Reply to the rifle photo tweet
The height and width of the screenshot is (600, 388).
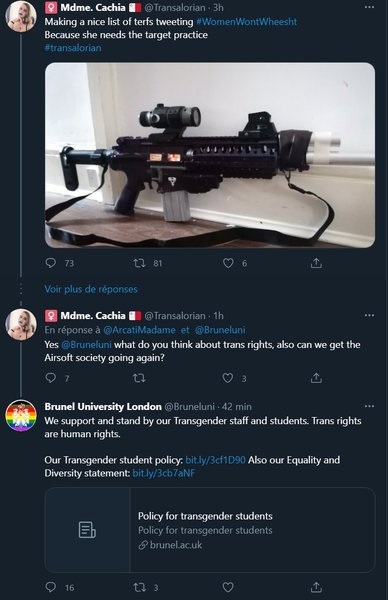point(51,263)
